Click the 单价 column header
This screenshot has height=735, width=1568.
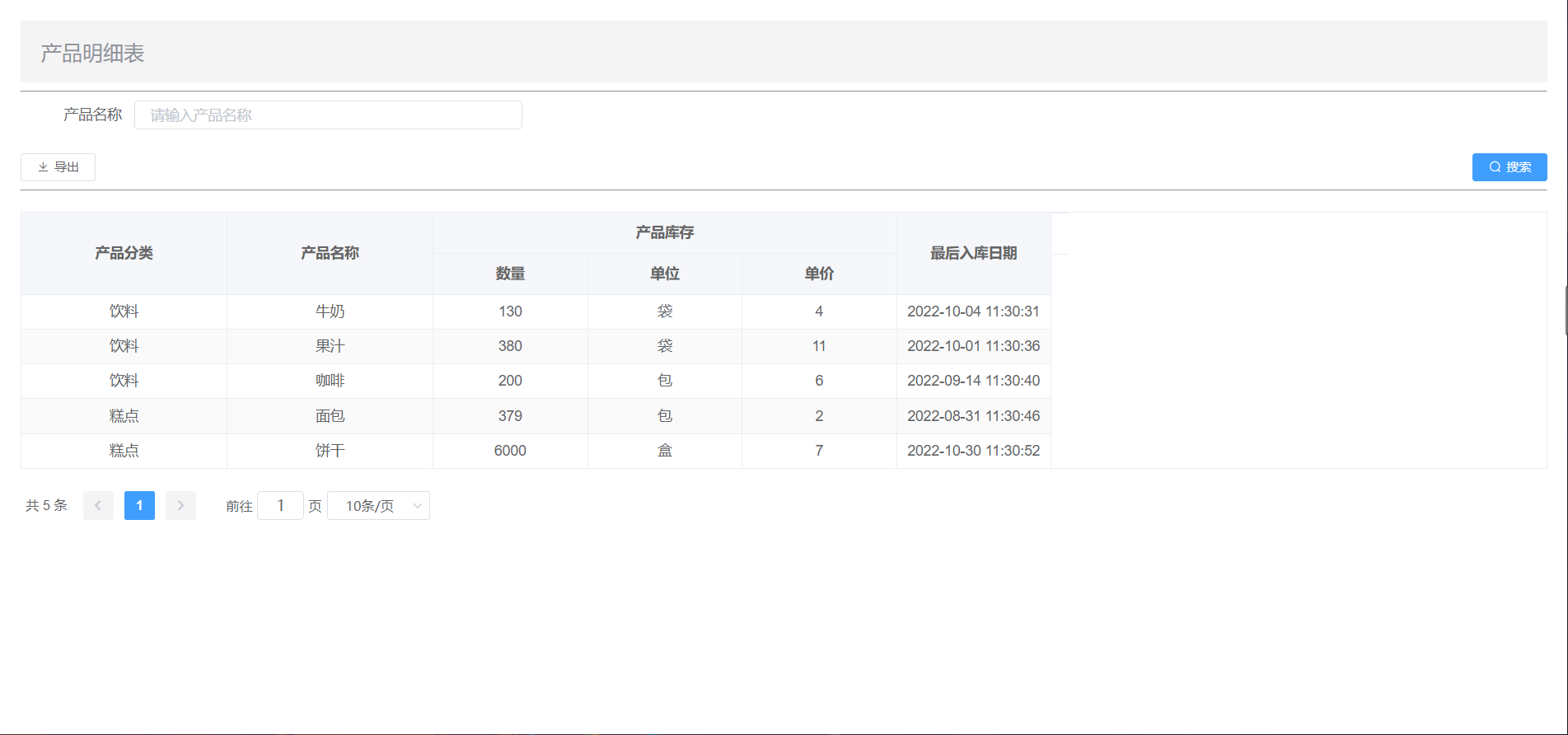[819, 274]
